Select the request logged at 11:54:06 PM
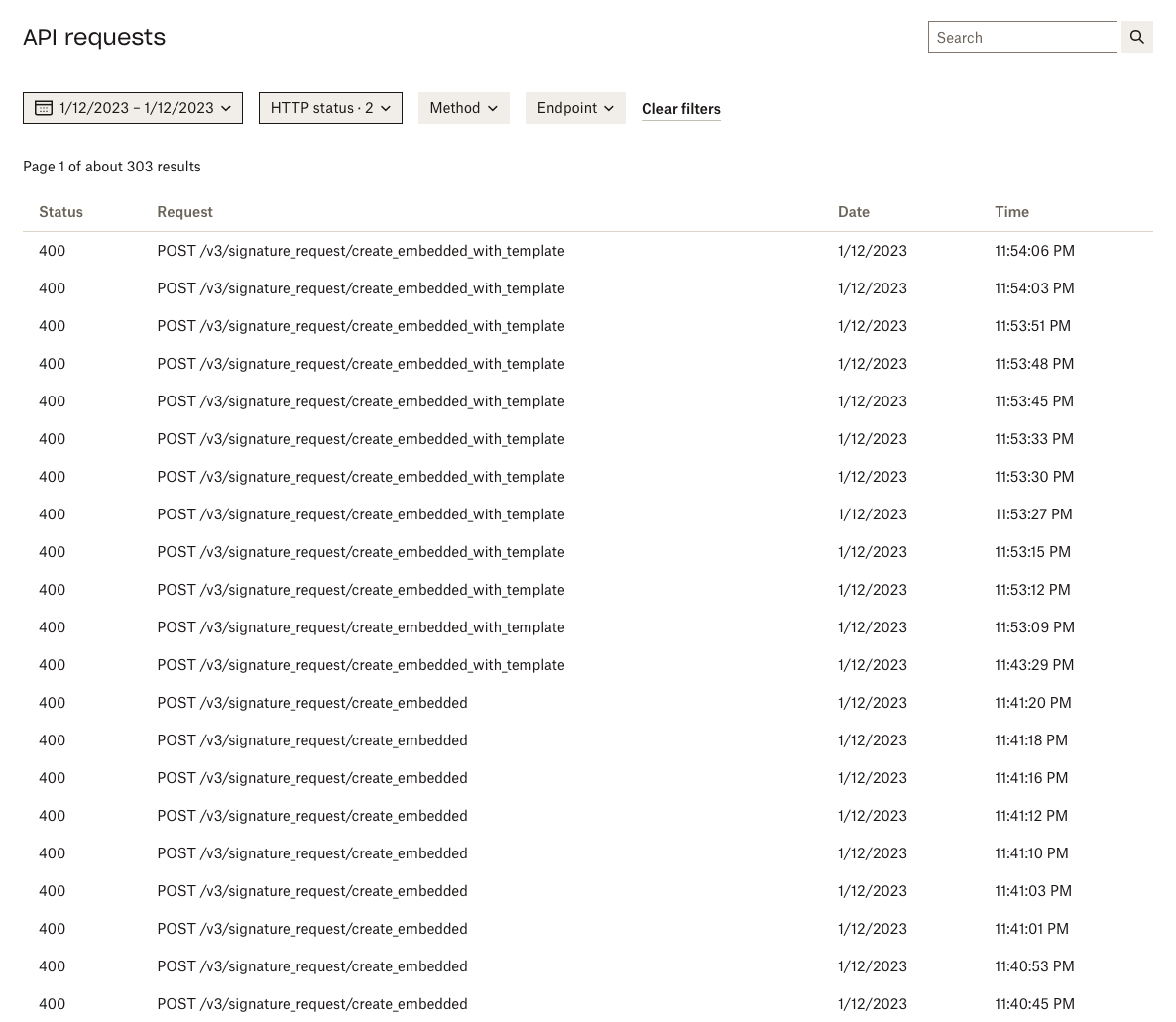Viewport: 1176px width, 1022px height. pos(360,251)
